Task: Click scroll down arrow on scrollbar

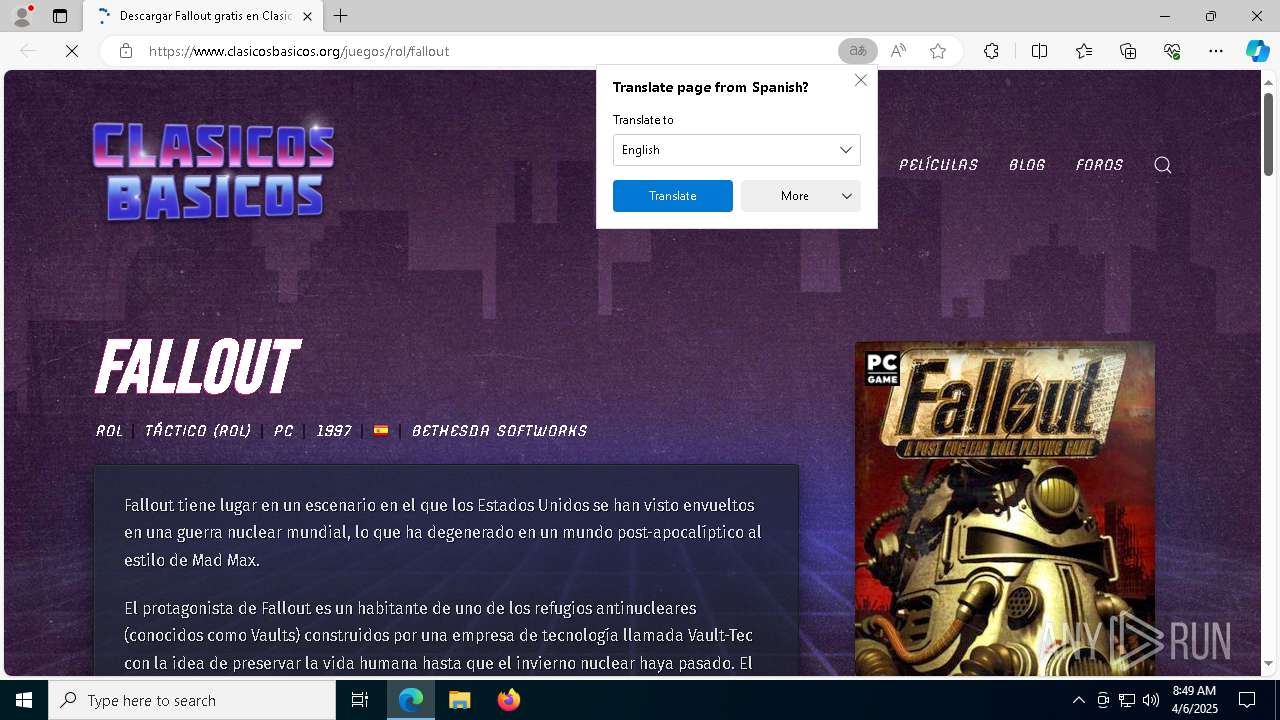Action: 1268,664
